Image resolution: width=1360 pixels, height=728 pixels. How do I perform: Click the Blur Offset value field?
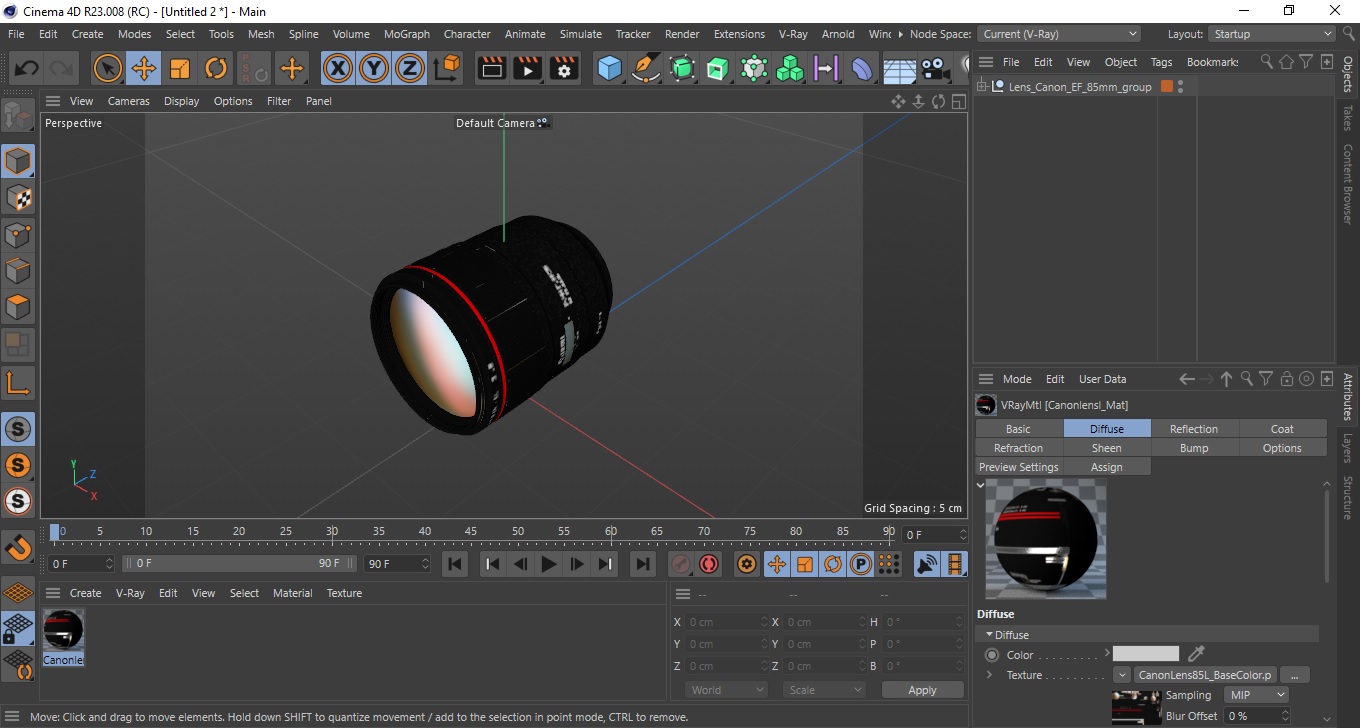click(x=1255, y=716)
